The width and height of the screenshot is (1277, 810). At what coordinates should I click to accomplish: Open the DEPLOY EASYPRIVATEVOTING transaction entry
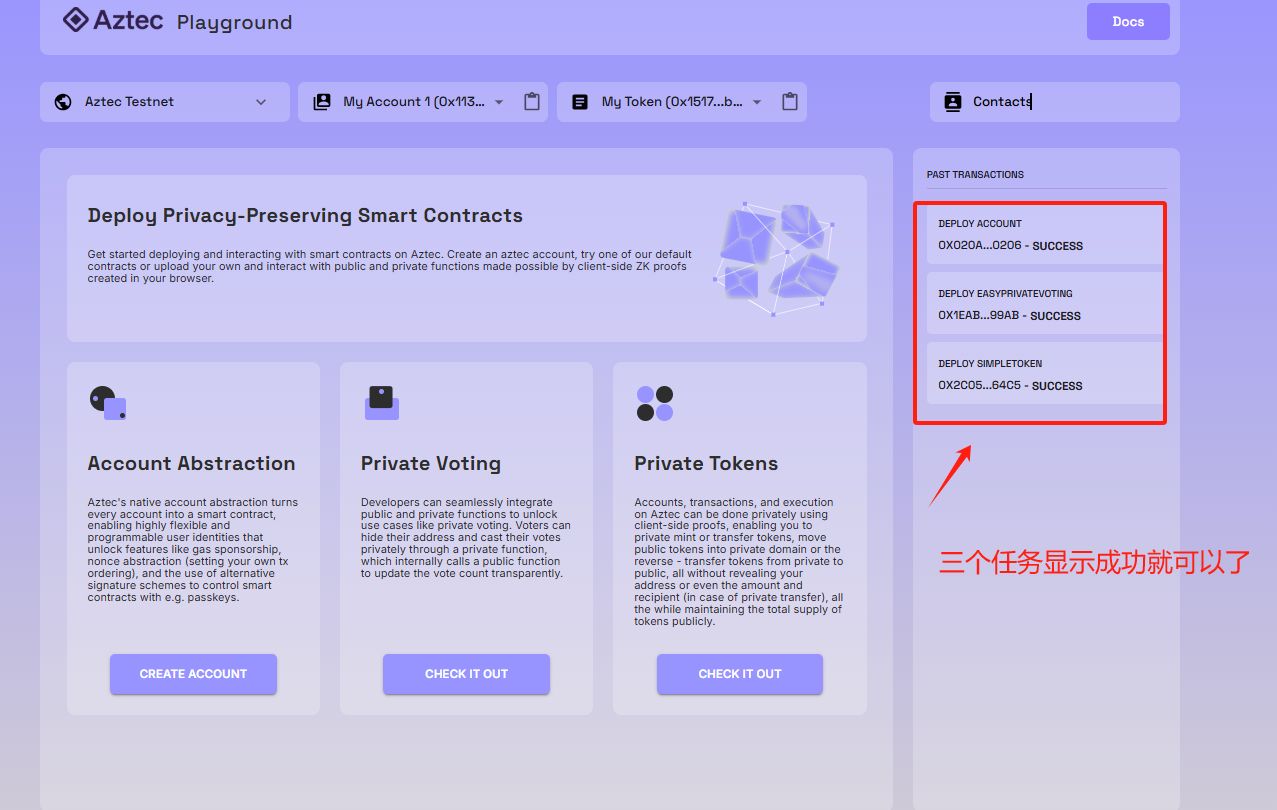[x=1046, y=304]
